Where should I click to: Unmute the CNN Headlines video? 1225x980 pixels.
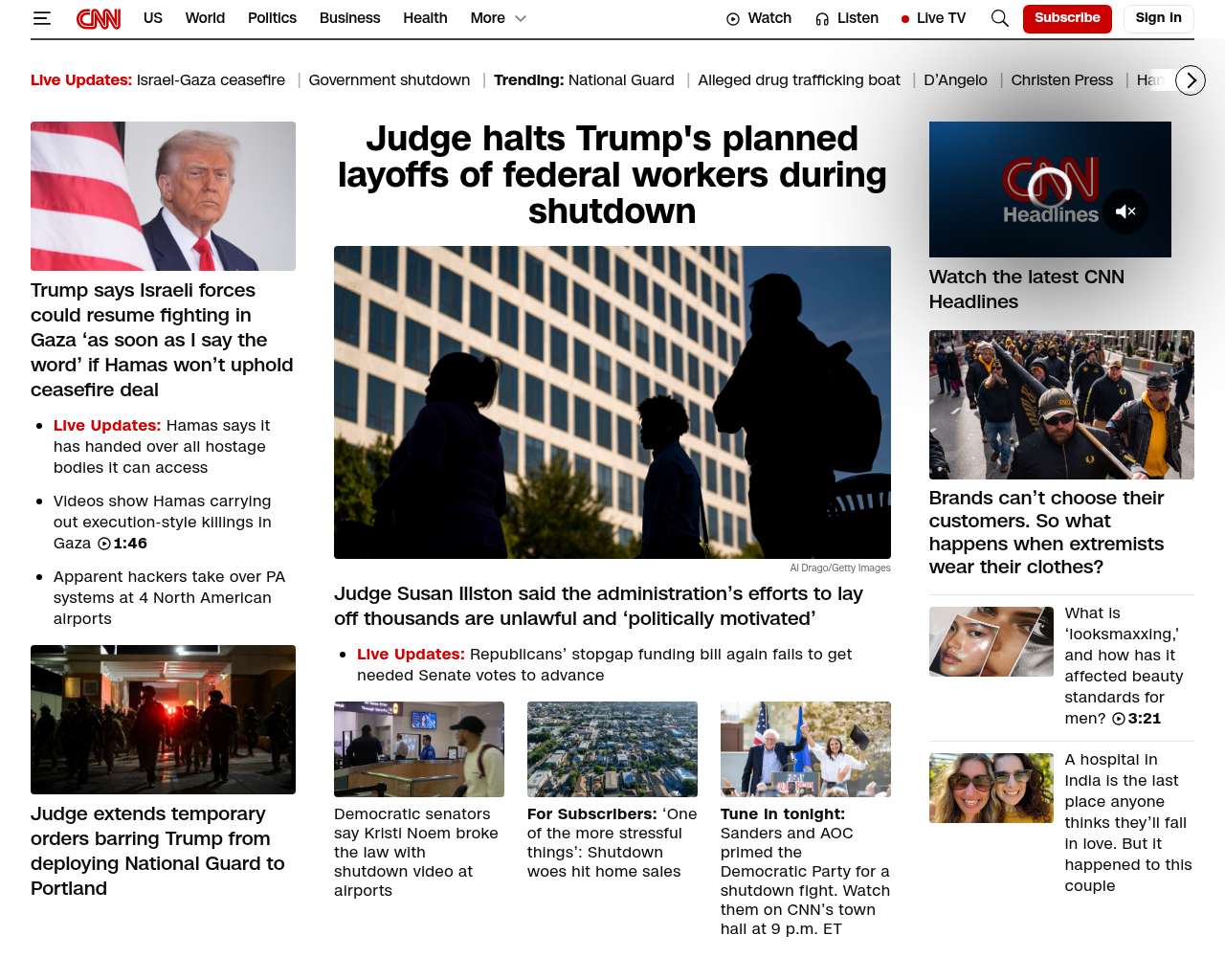(1125, 212)
